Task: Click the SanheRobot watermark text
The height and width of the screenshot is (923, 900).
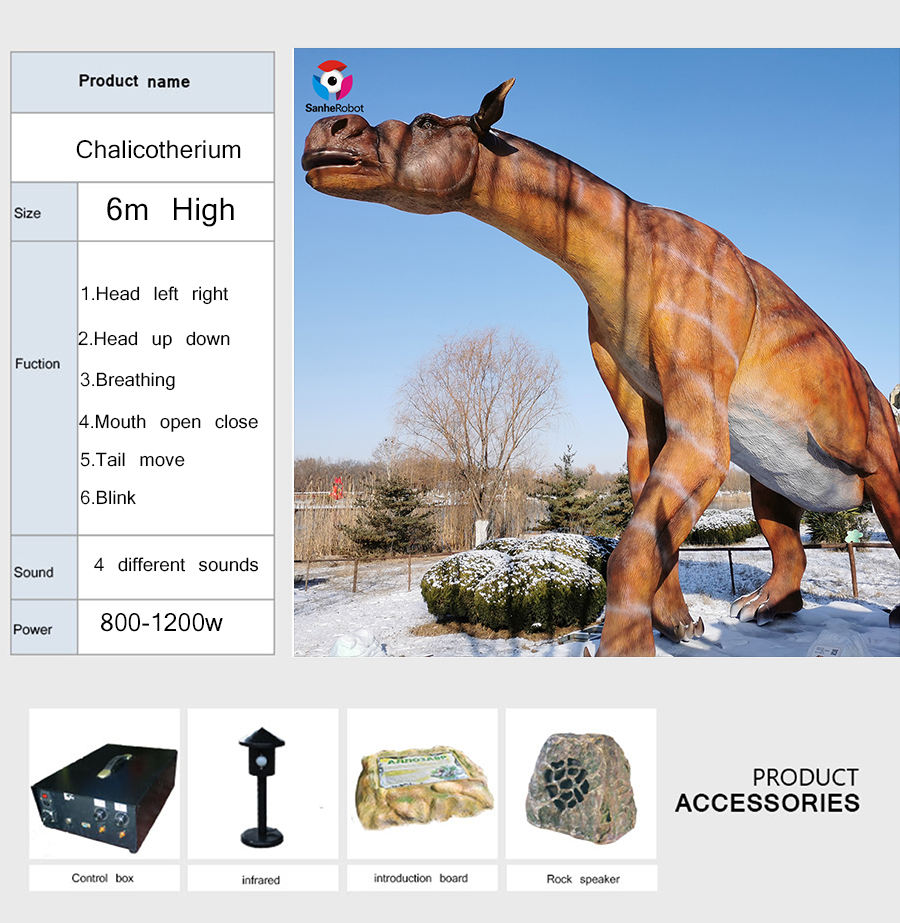Action: pyautogui.click(x=334, y=108)
